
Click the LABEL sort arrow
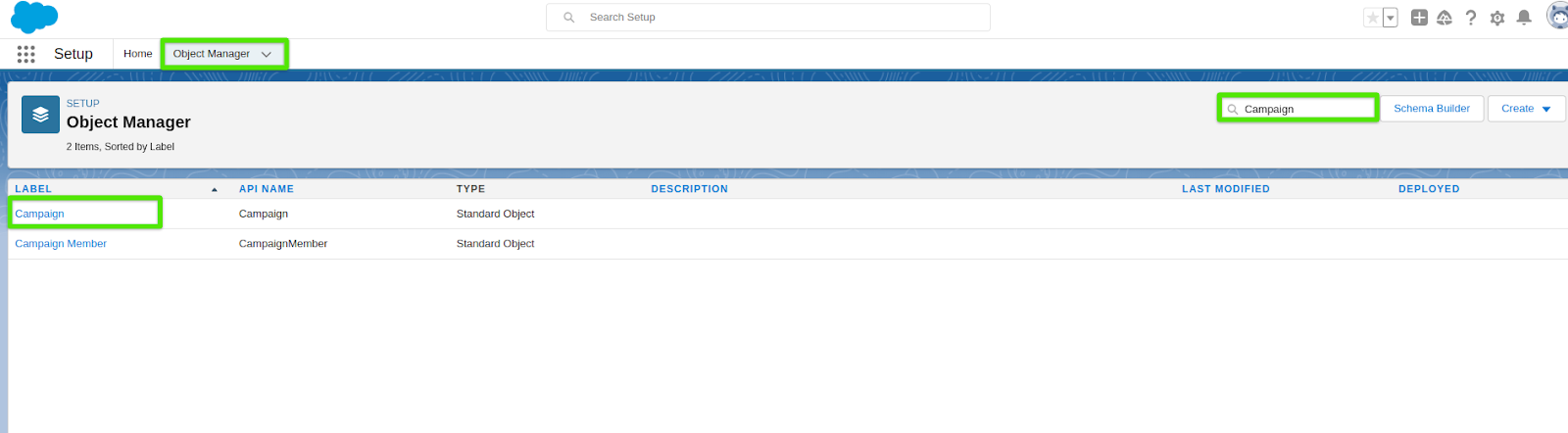pyautogui.click(x=215, y=190)
